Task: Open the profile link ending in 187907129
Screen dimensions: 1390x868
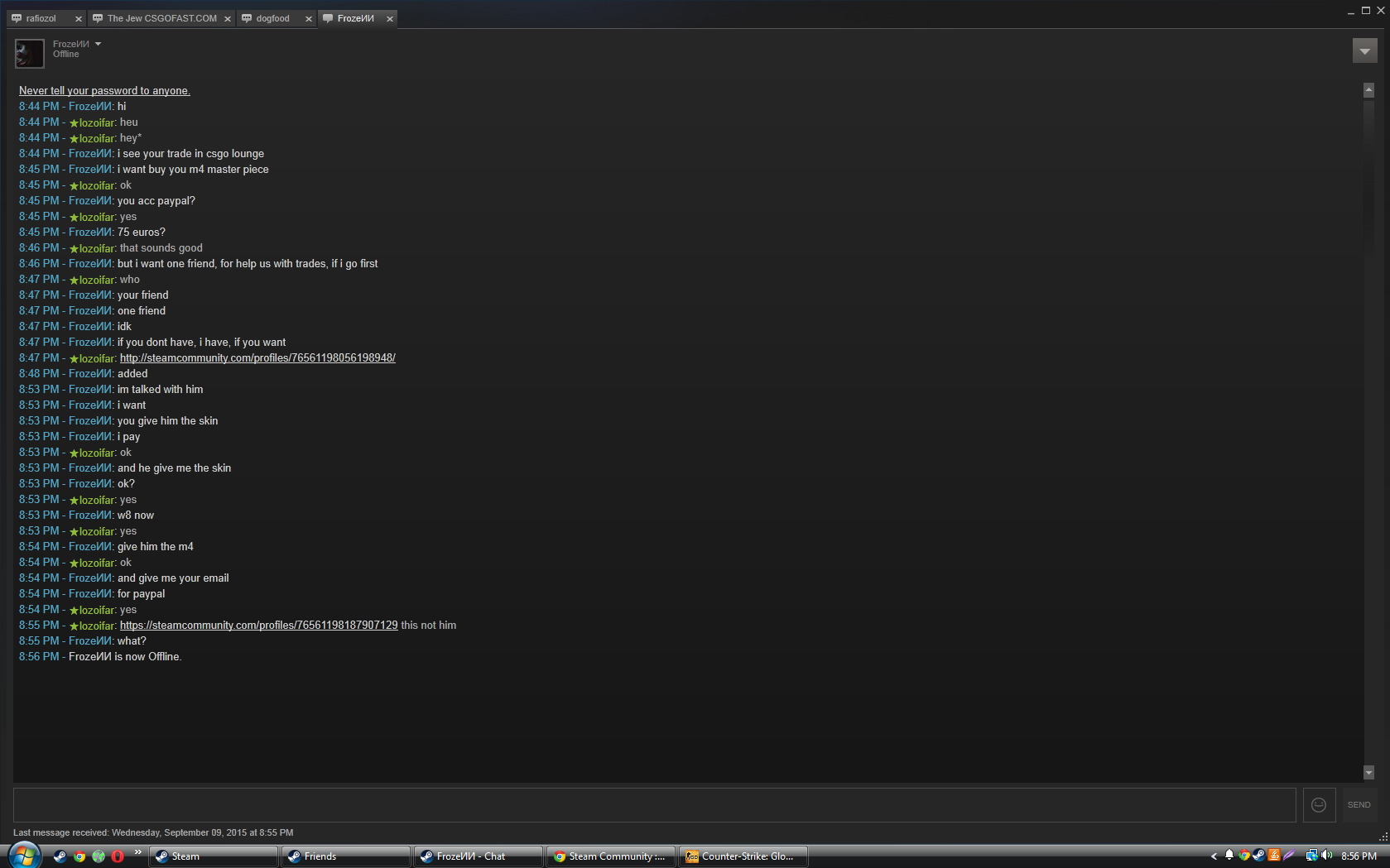Action: click(258, 626)
